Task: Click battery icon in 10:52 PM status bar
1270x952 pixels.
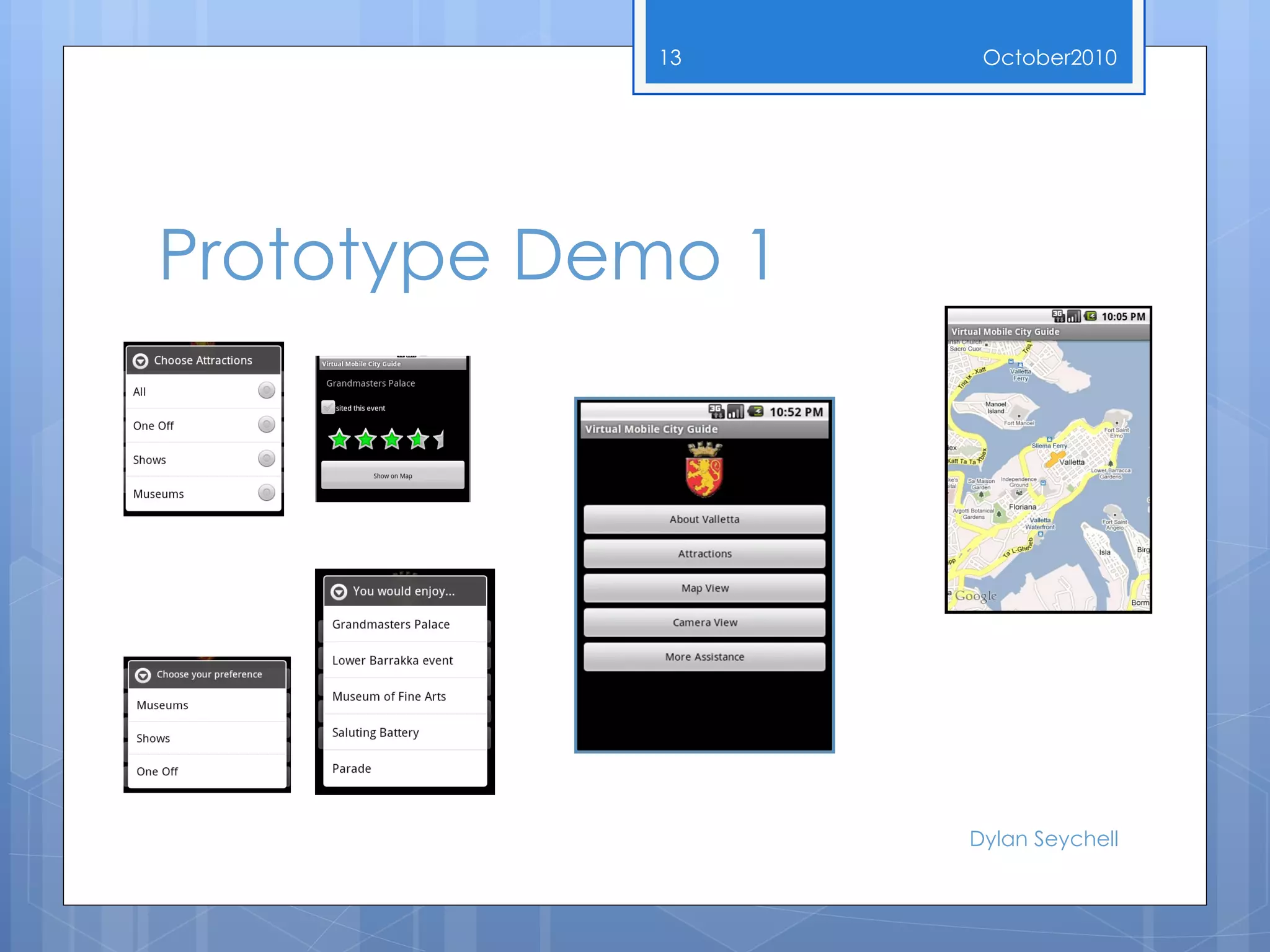Action: (755, 412)
